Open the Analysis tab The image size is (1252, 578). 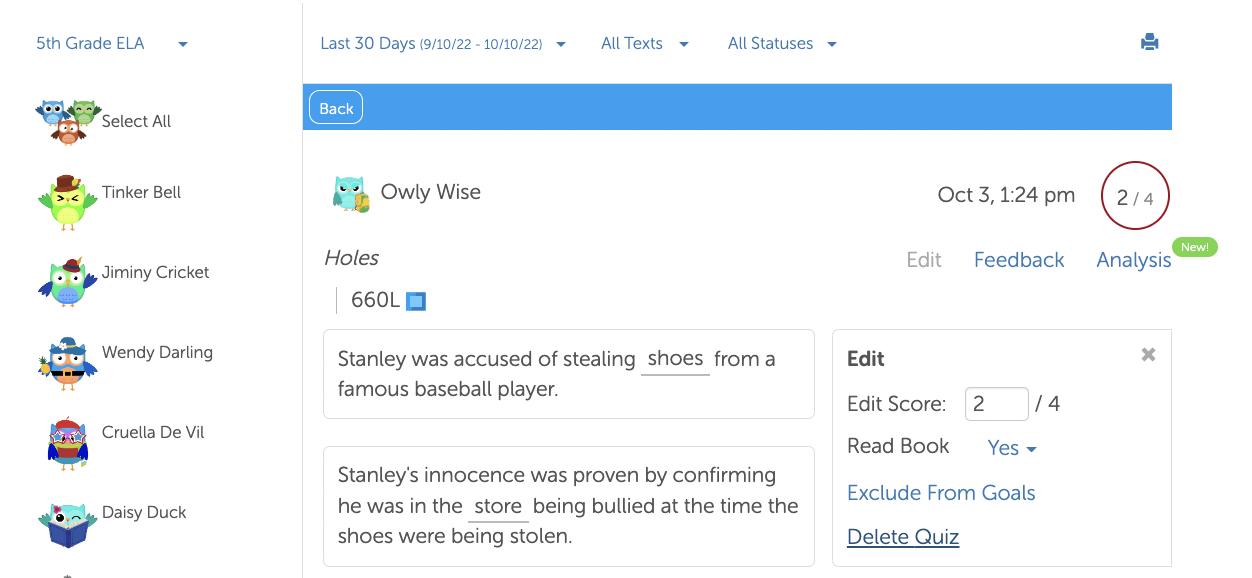[x=1133, y=260]
